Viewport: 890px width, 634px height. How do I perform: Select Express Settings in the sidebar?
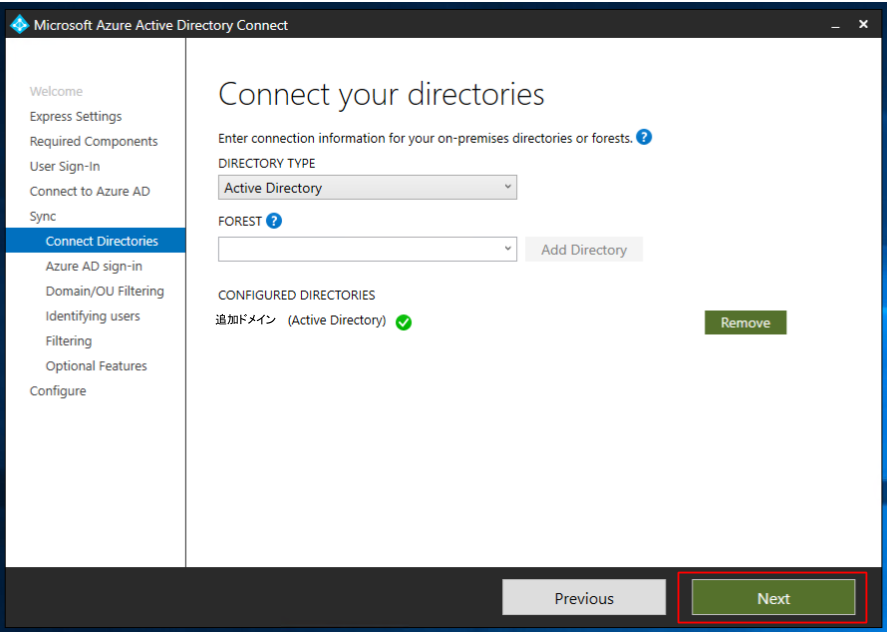75,116
